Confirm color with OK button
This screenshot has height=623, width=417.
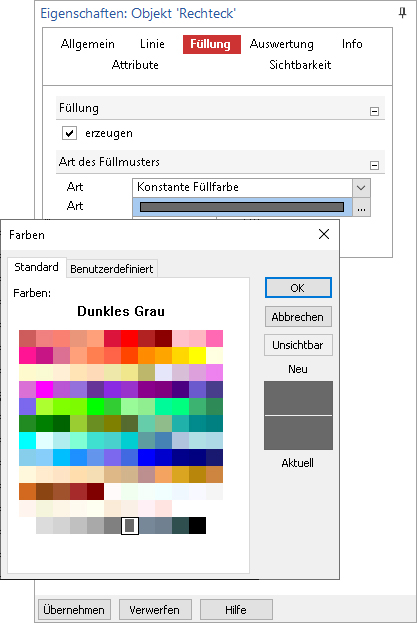point(298,288)
